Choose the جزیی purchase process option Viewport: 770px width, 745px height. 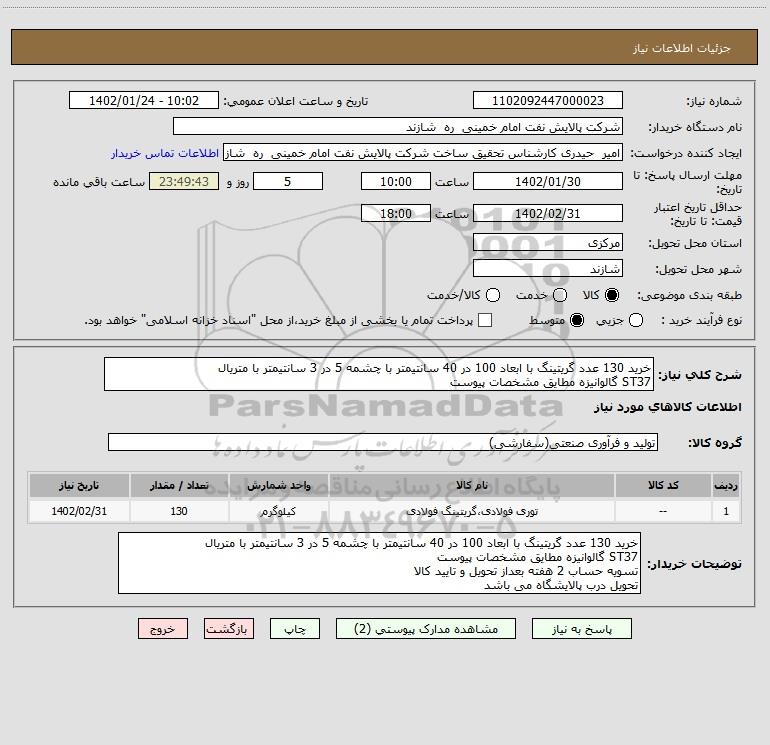coord(635,320)
